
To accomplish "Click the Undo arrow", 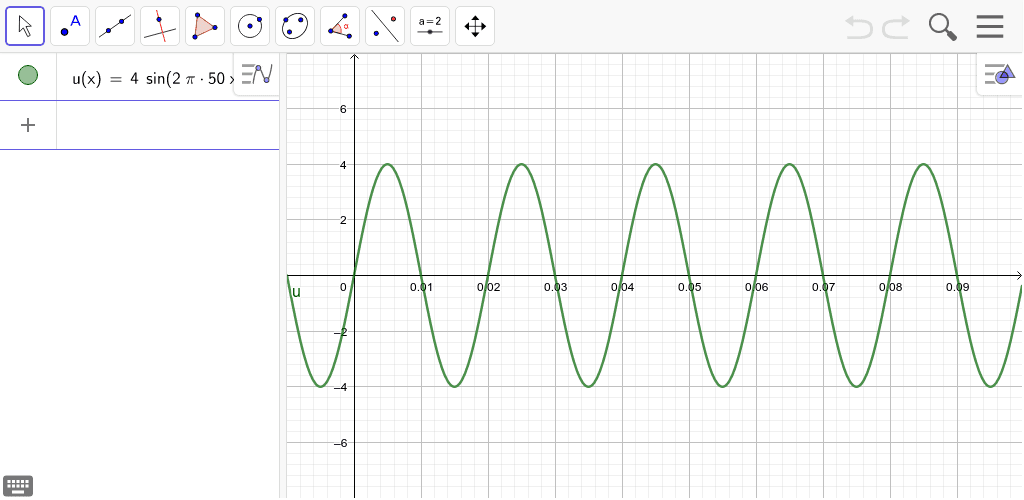I will (859, 27).
